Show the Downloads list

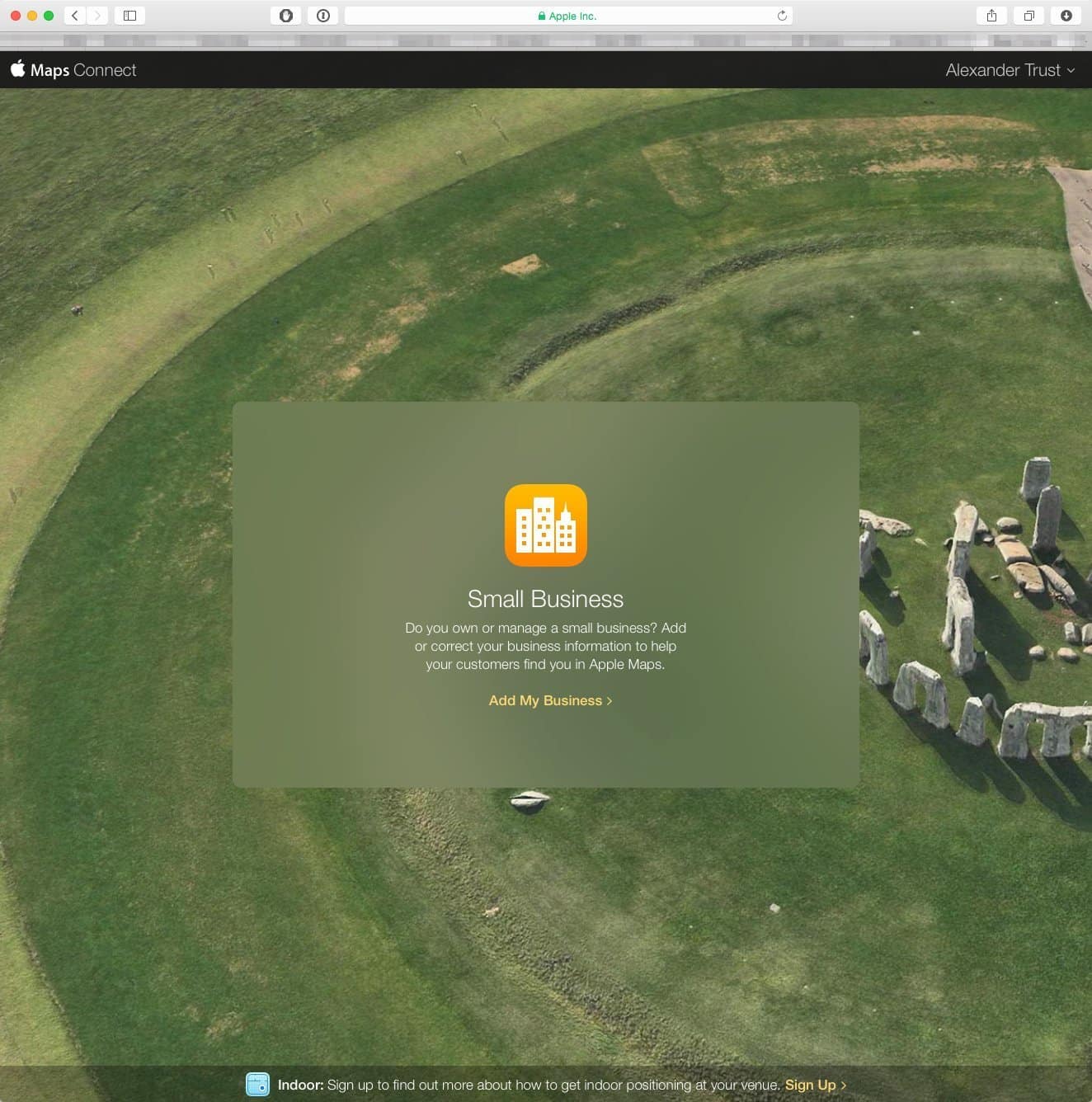(1066, 16)
